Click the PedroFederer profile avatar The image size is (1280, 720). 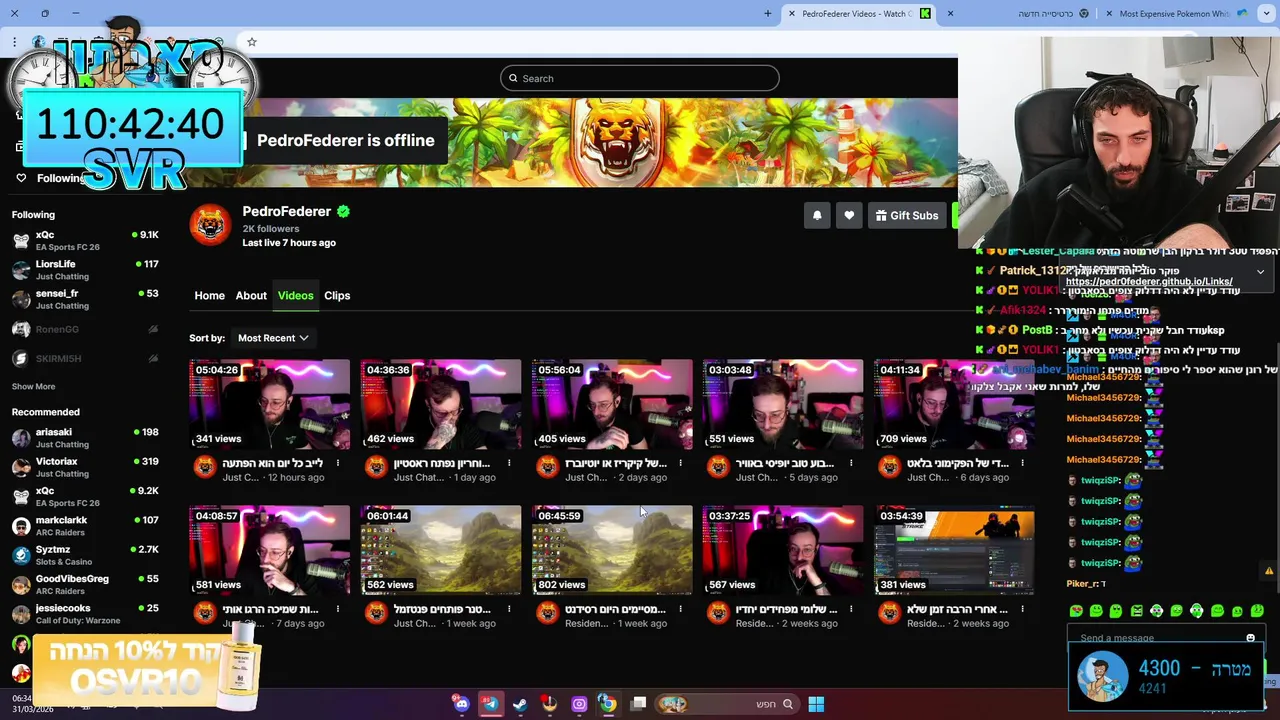click(210, 225)
